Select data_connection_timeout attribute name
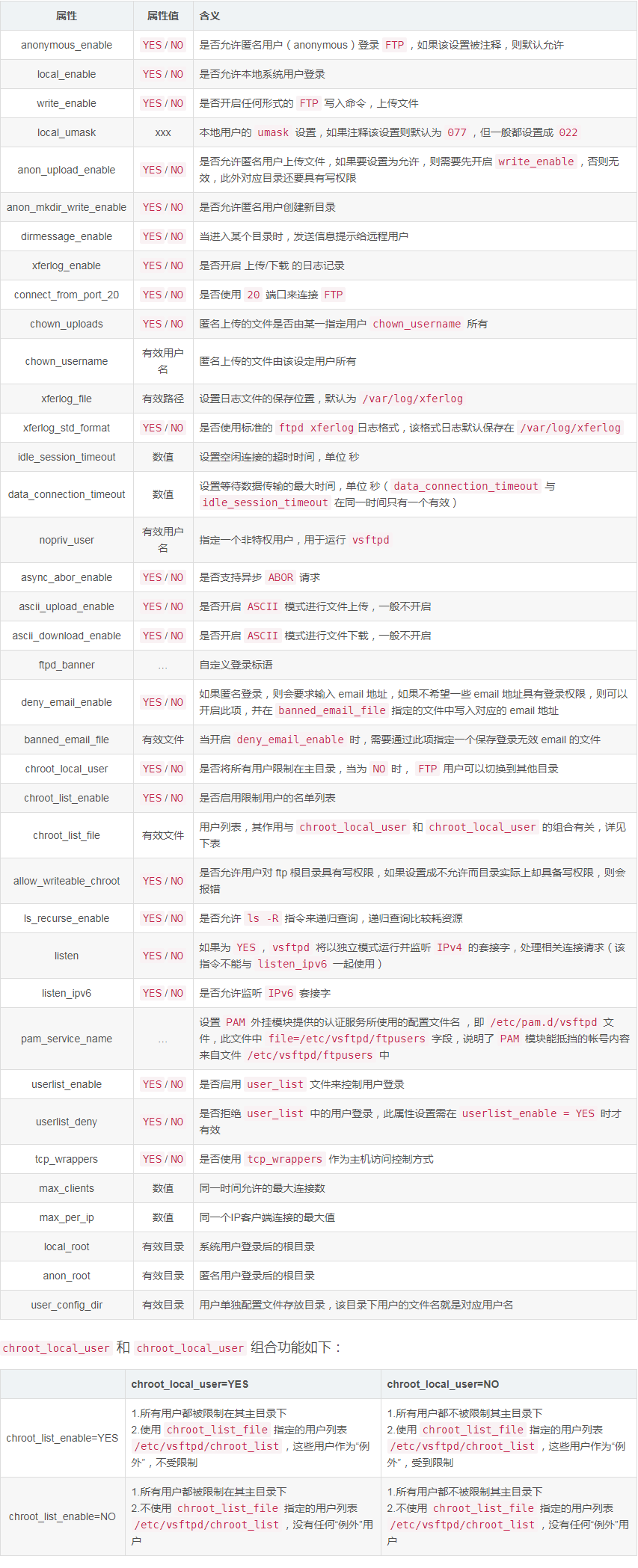Viewport: 638px width, 1568px height. (67, 494)
